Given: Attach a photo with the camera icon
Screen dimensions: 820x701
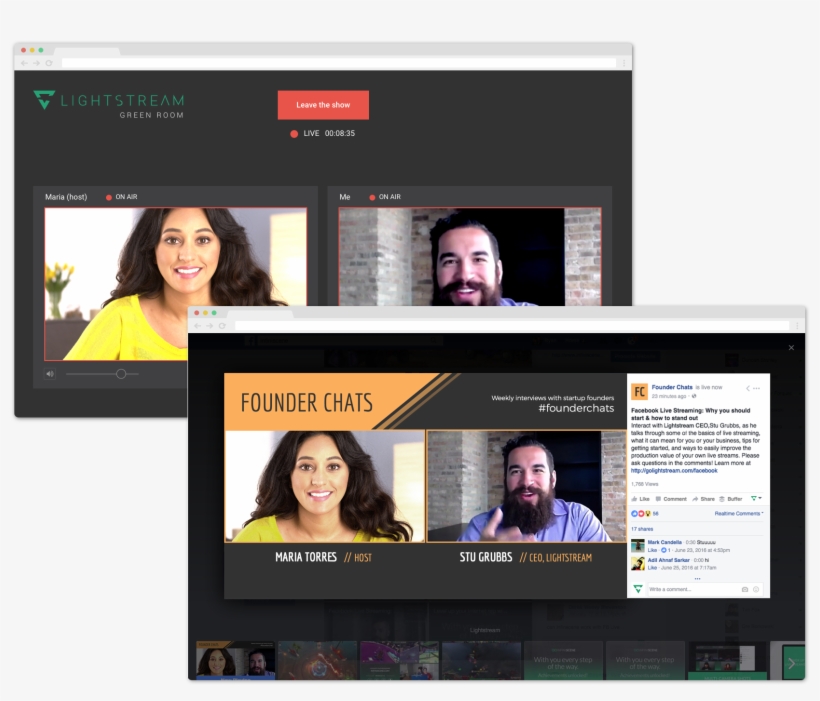Looking at the screenshot, I should [745, 590].
